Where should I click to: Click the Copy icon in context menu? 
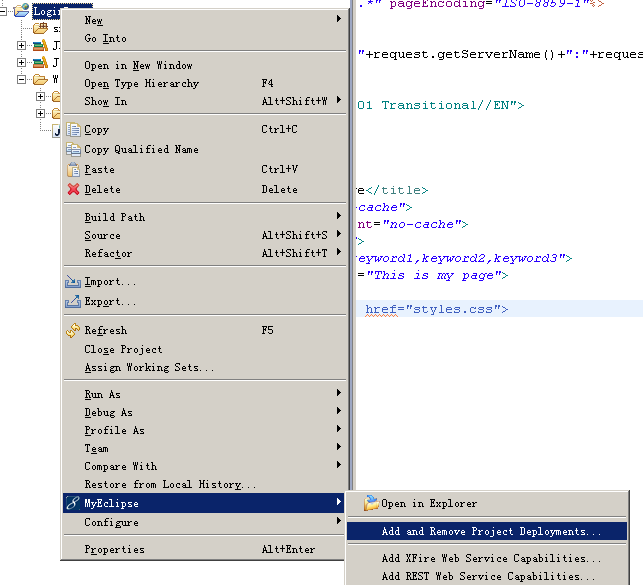(73, 130)
